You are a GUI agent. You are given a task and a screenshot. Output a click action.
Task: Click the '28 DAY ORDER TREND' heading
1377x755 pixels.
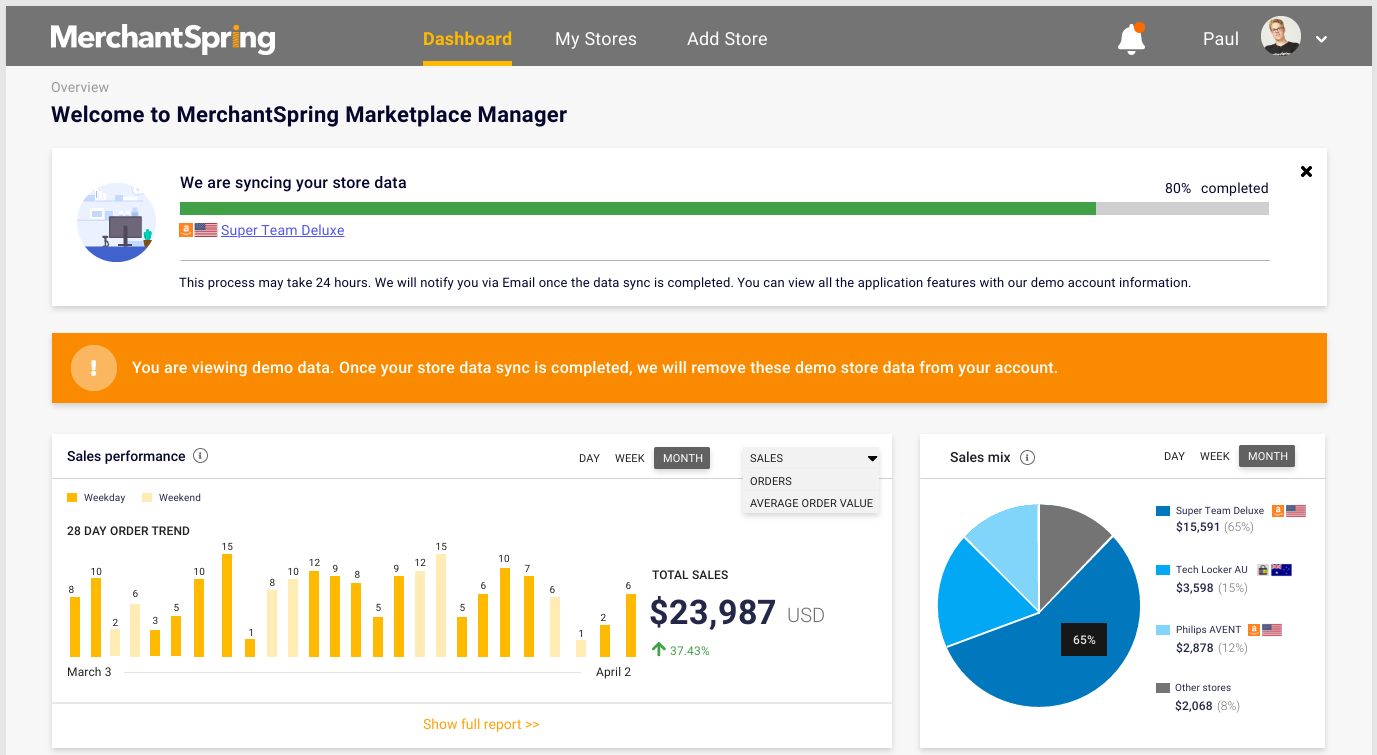click(128, 531)
